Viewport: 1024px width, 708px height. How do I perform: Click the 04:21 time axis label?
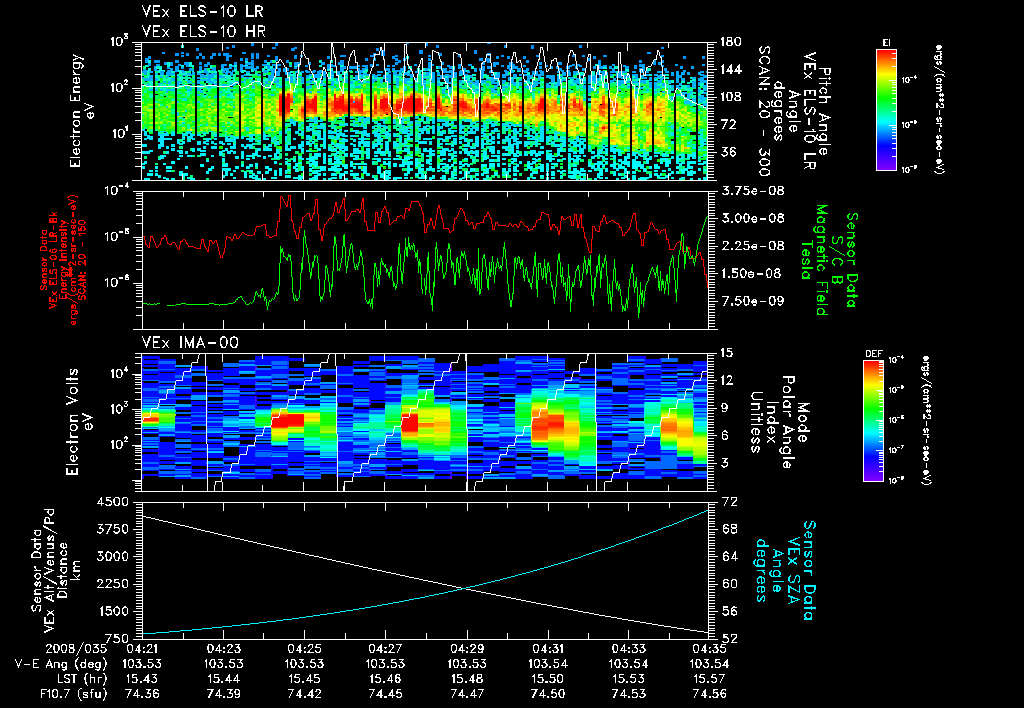coord(142,649)
